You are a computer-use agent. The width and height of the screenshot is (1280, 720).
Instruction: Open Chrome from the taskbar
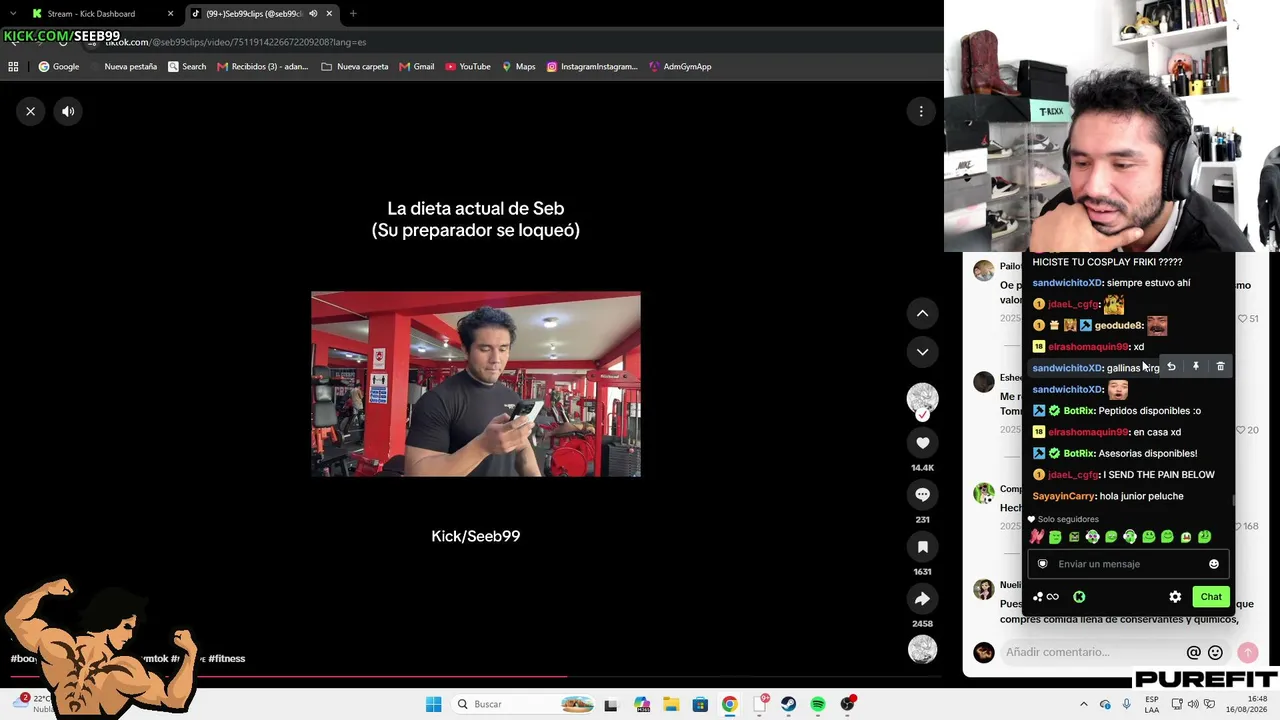tap(729, 704)
